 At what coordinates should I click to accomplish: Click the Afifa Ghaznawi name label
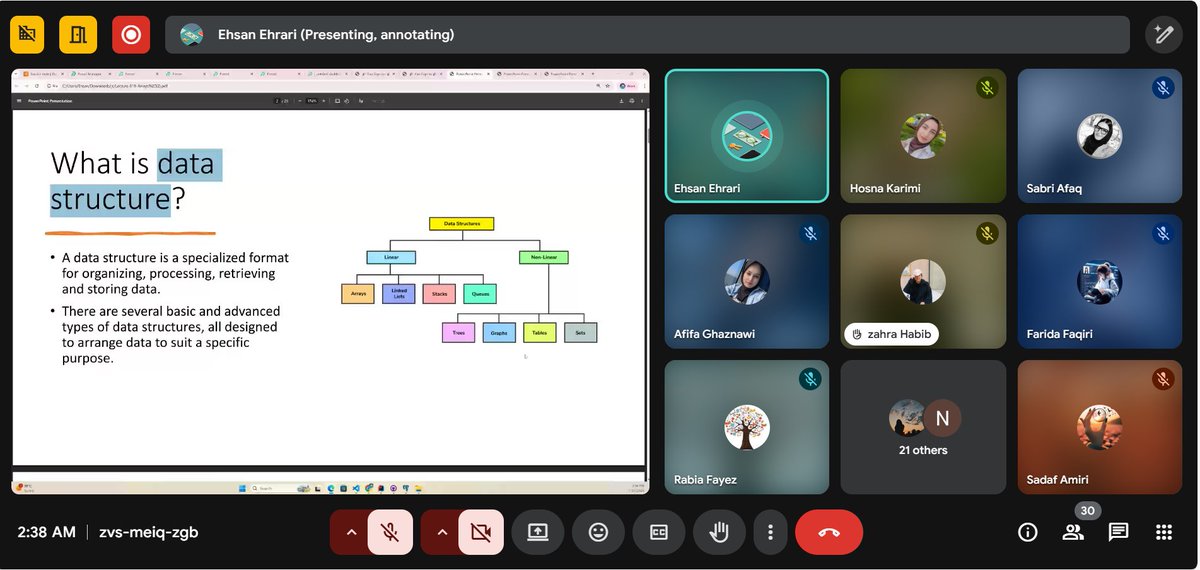(714, 334)
